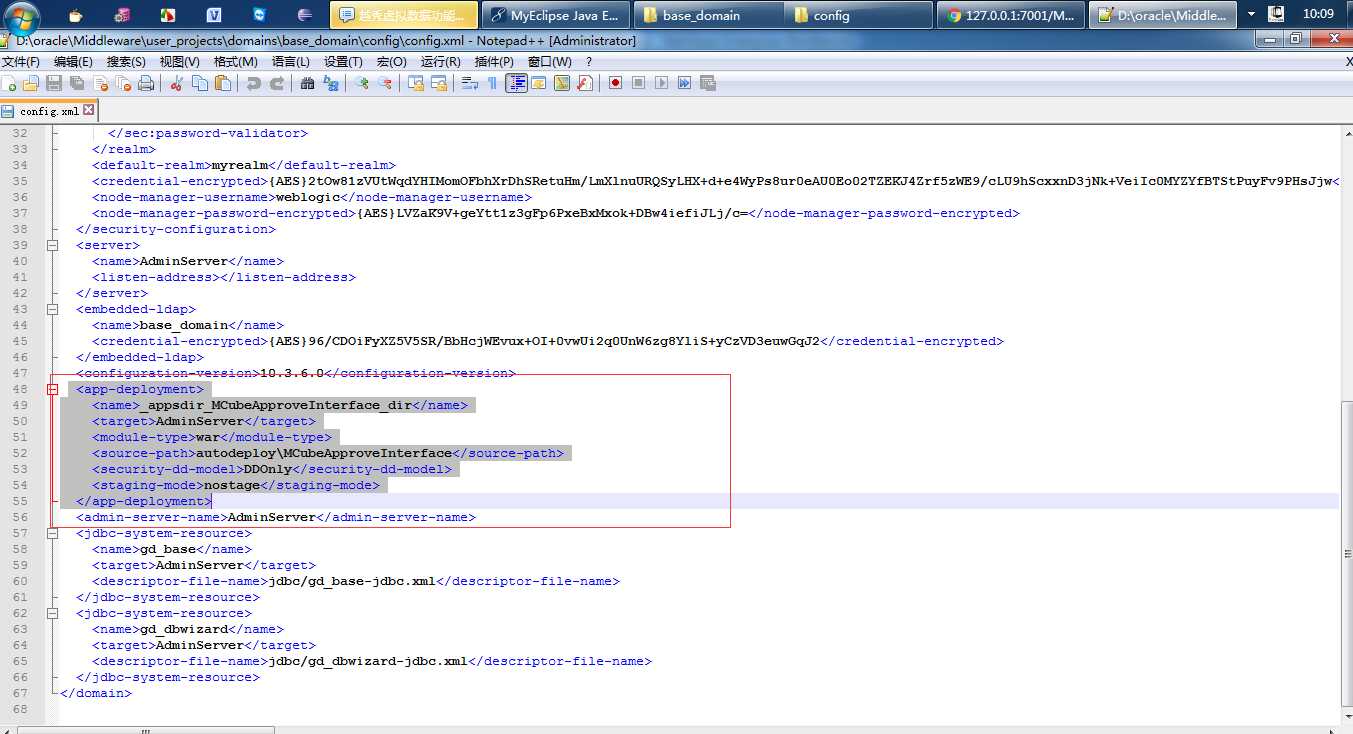The height and width of the screenshot is (734, 1353).
Task: Click the Zoom Out toolbar icon
Action: pyautogui.click(x=385, y=83)
